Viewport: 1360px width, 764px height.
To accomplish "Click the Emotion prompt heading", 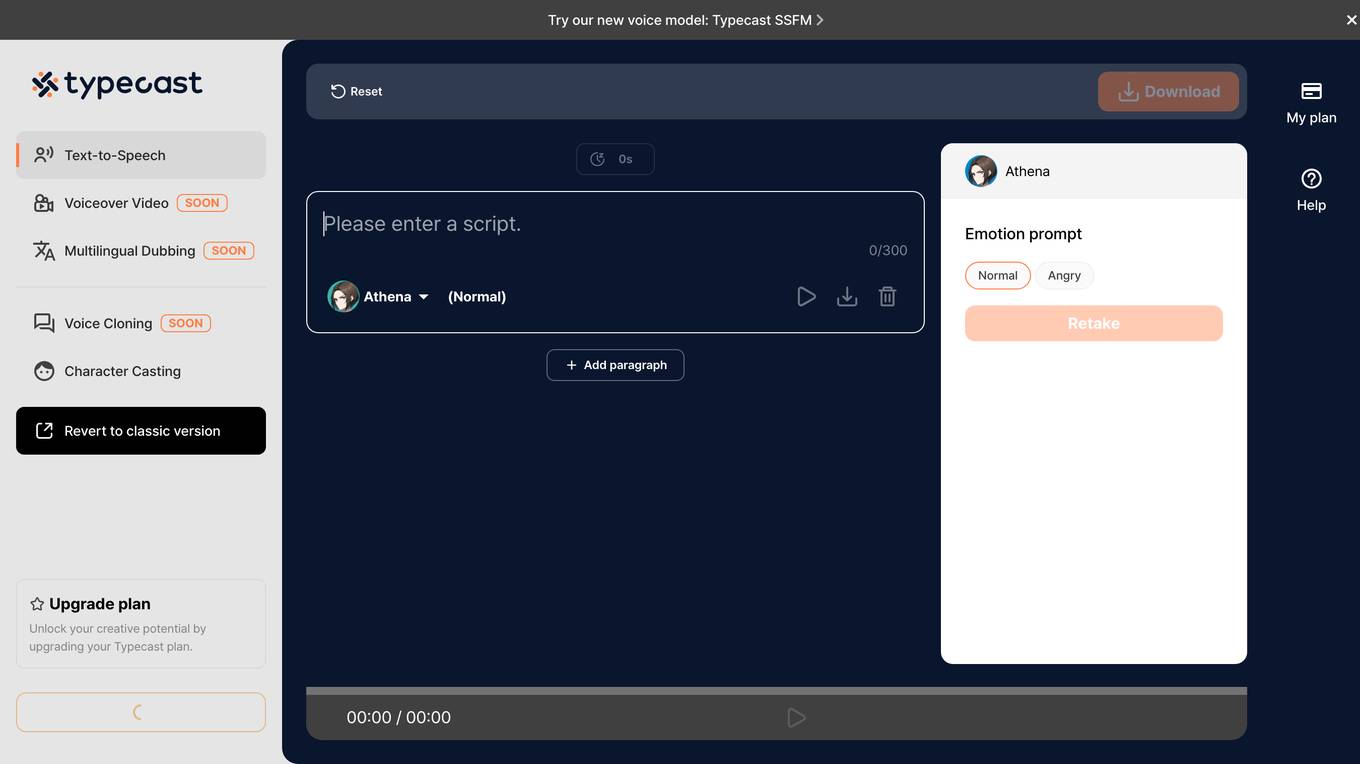I will pyautogui.click(x=1023, y=234).
